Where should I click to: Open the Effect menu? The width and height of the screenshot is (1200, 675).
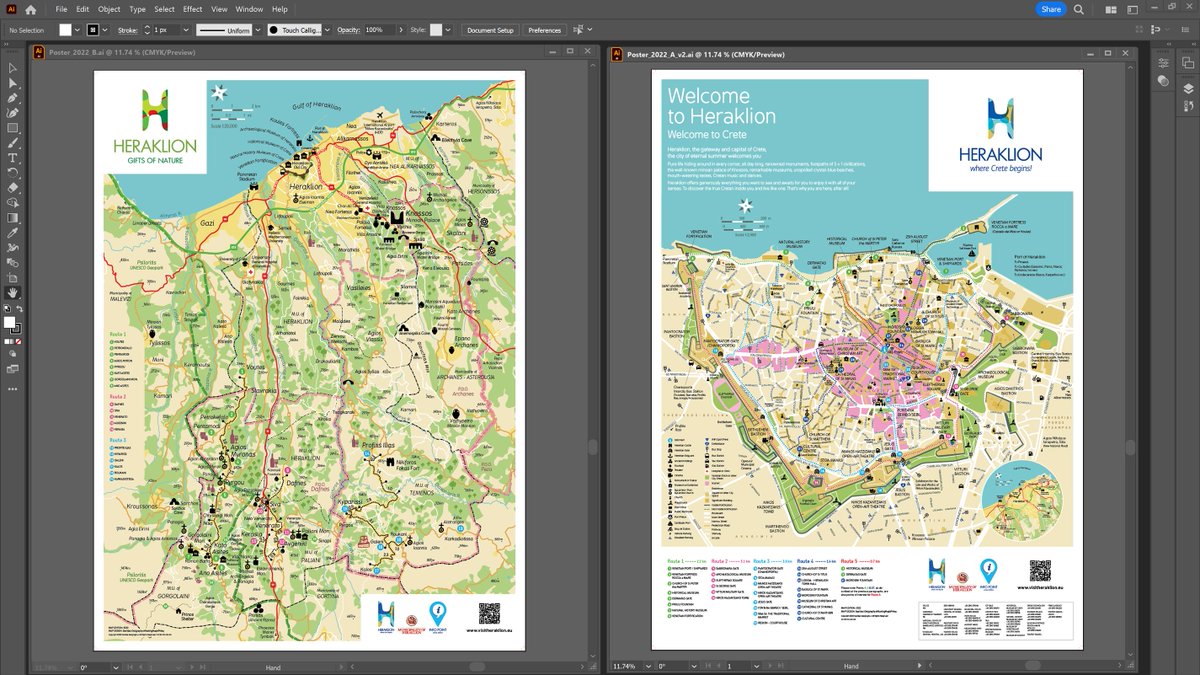[192, 9]
